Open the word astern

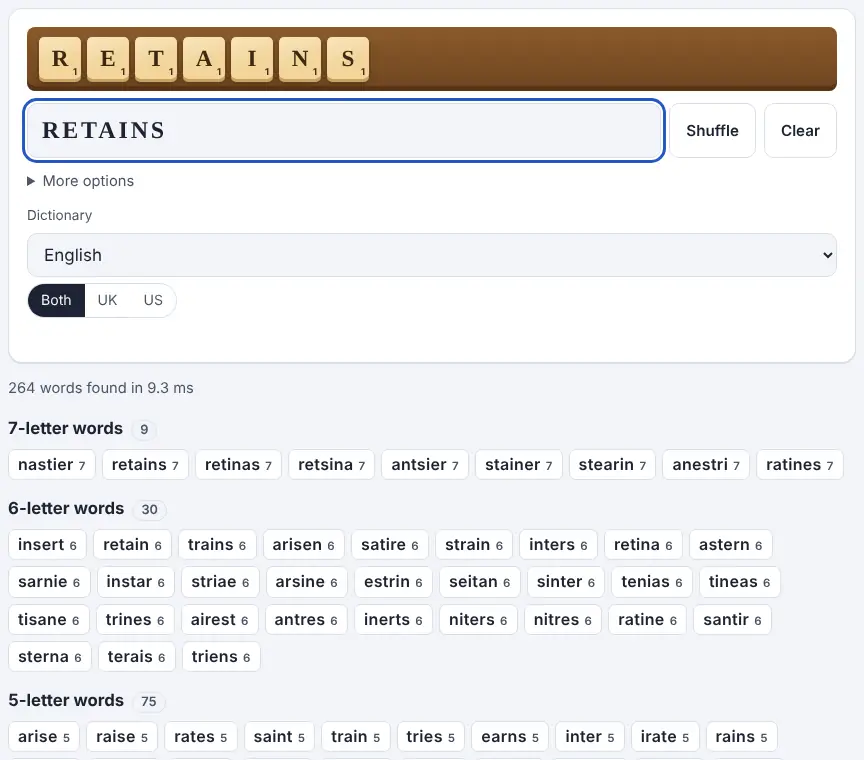pyautogui.click(x=731, y=545)
